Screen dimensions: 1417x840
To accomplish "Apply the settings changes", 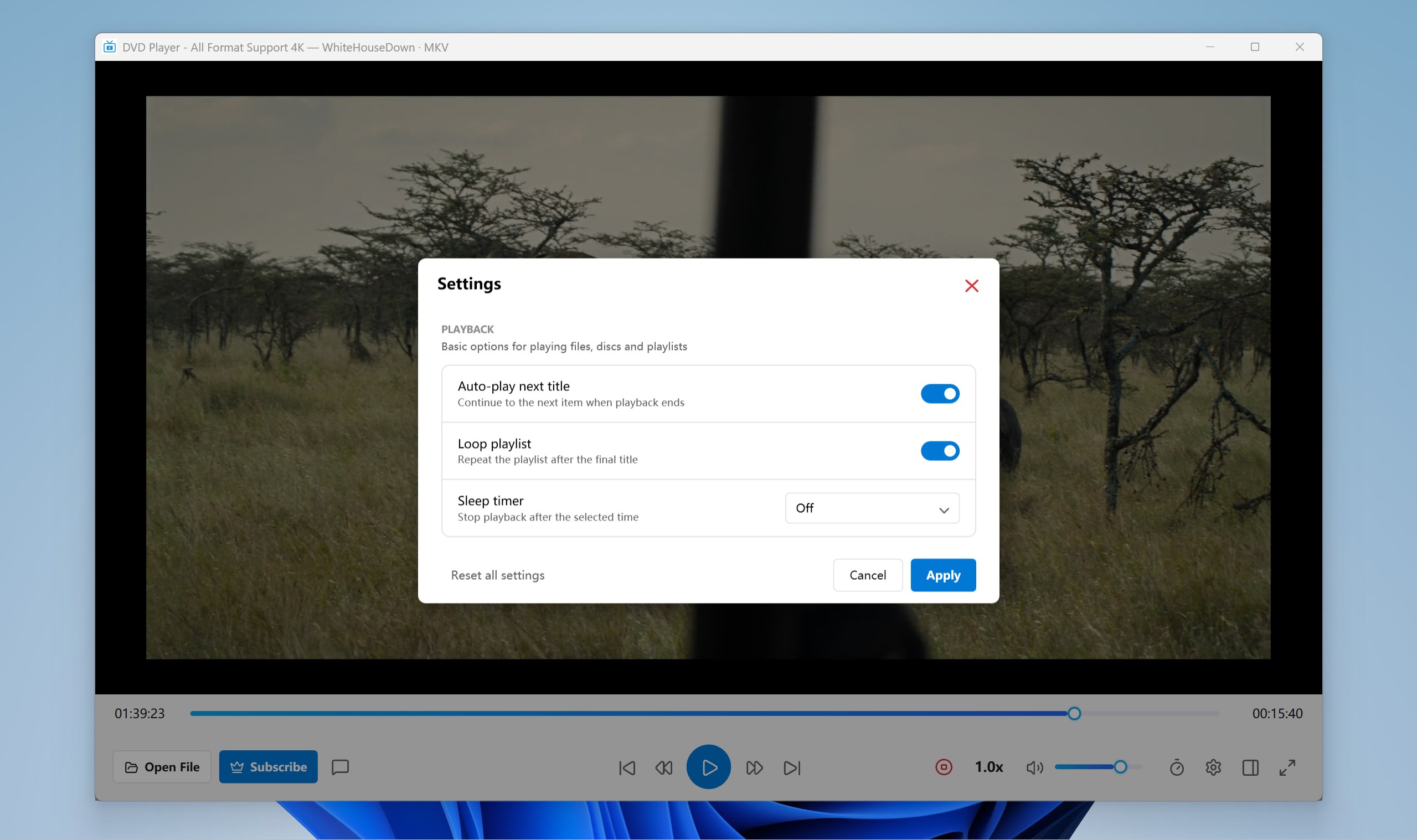I will point(943,575).
